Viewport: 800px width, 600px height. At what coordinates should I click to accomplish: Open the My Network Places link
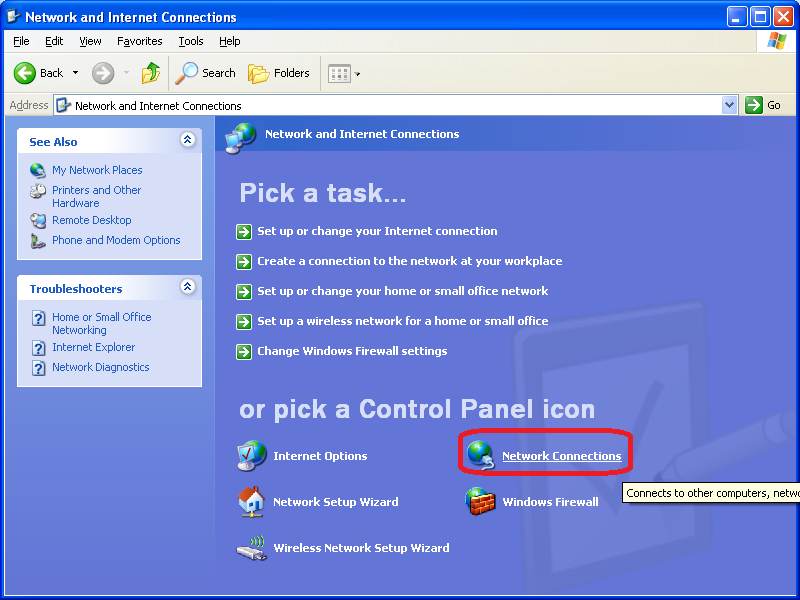point(97,170)
